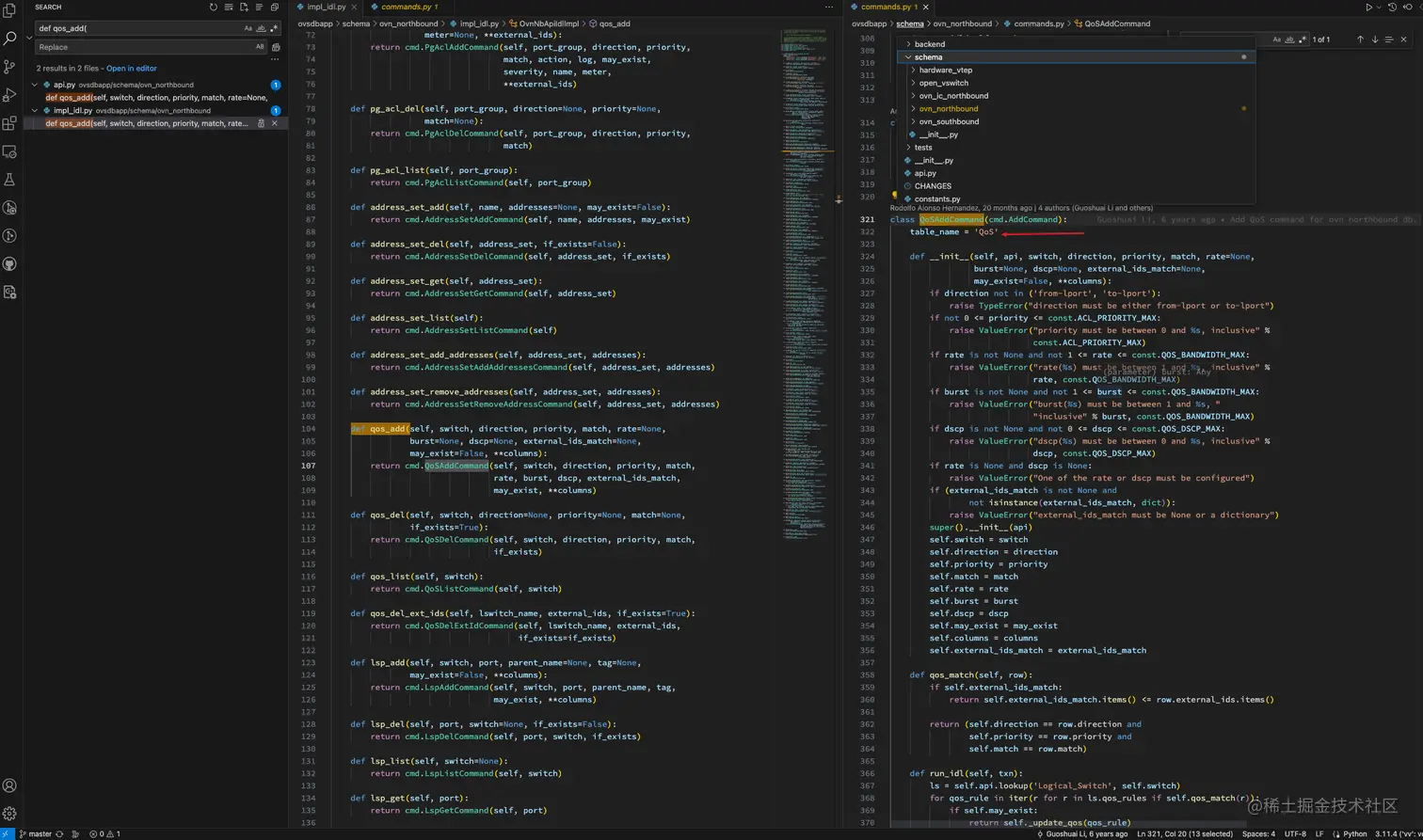Close the editor find widget
The width and height of the screenshot is (1423, 840).
coord(1404,40)
